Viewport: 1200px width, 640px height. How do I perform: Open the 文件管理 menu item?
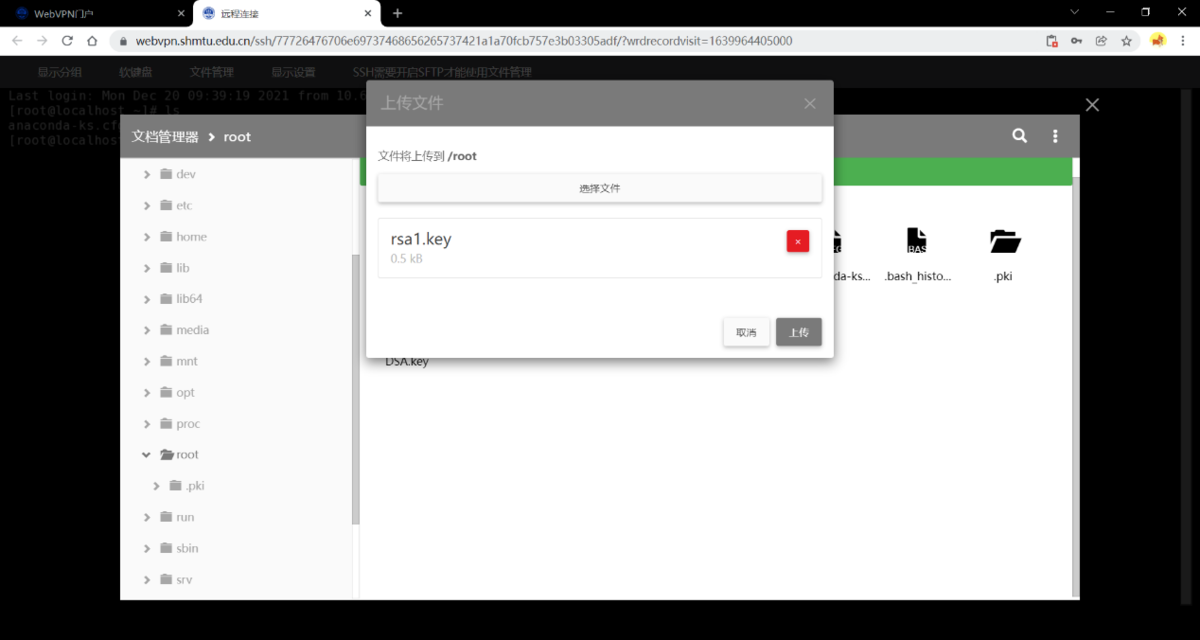point(211,72)
